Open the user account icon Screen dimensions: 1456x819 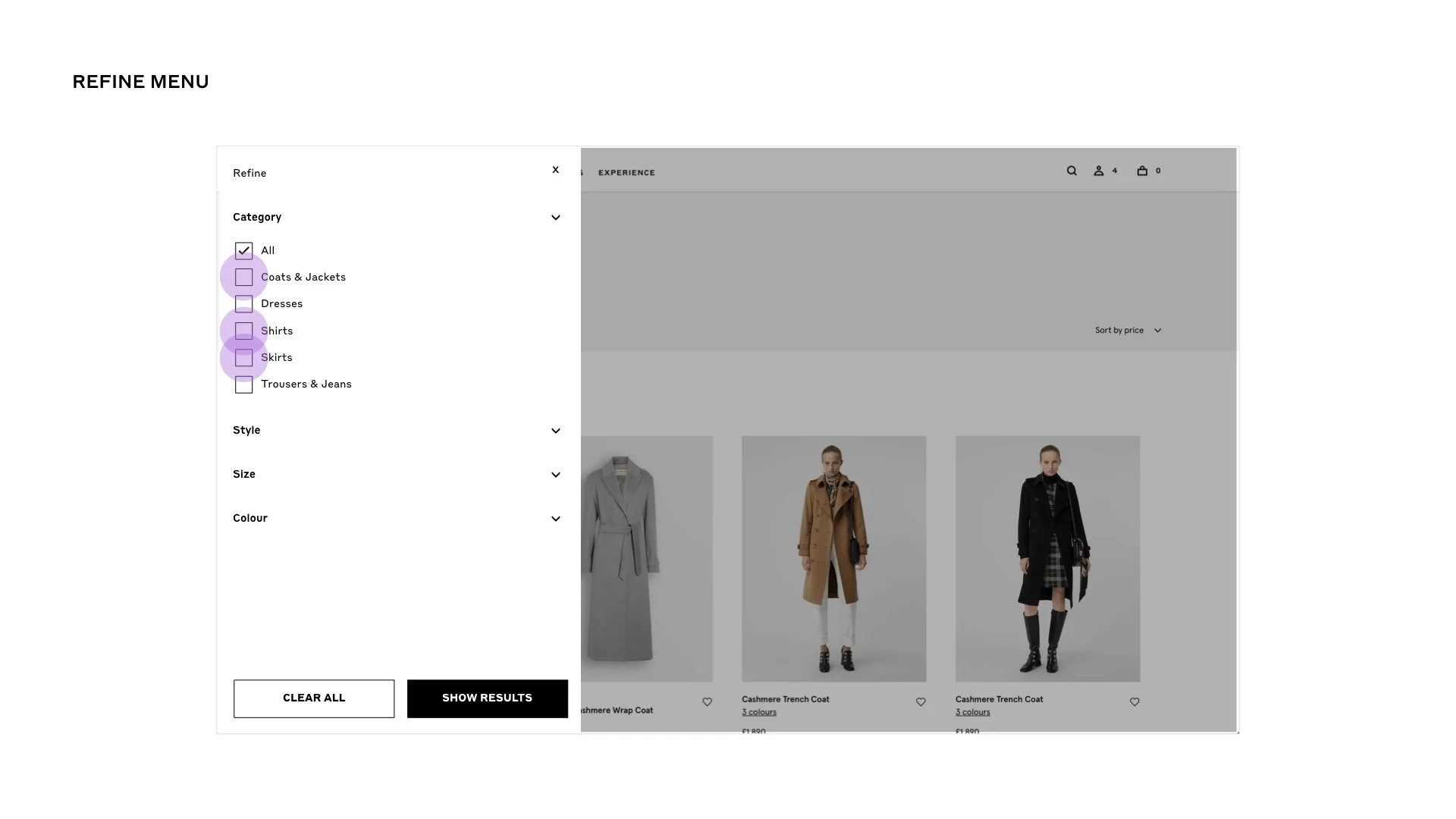(x=1098, y=171)
